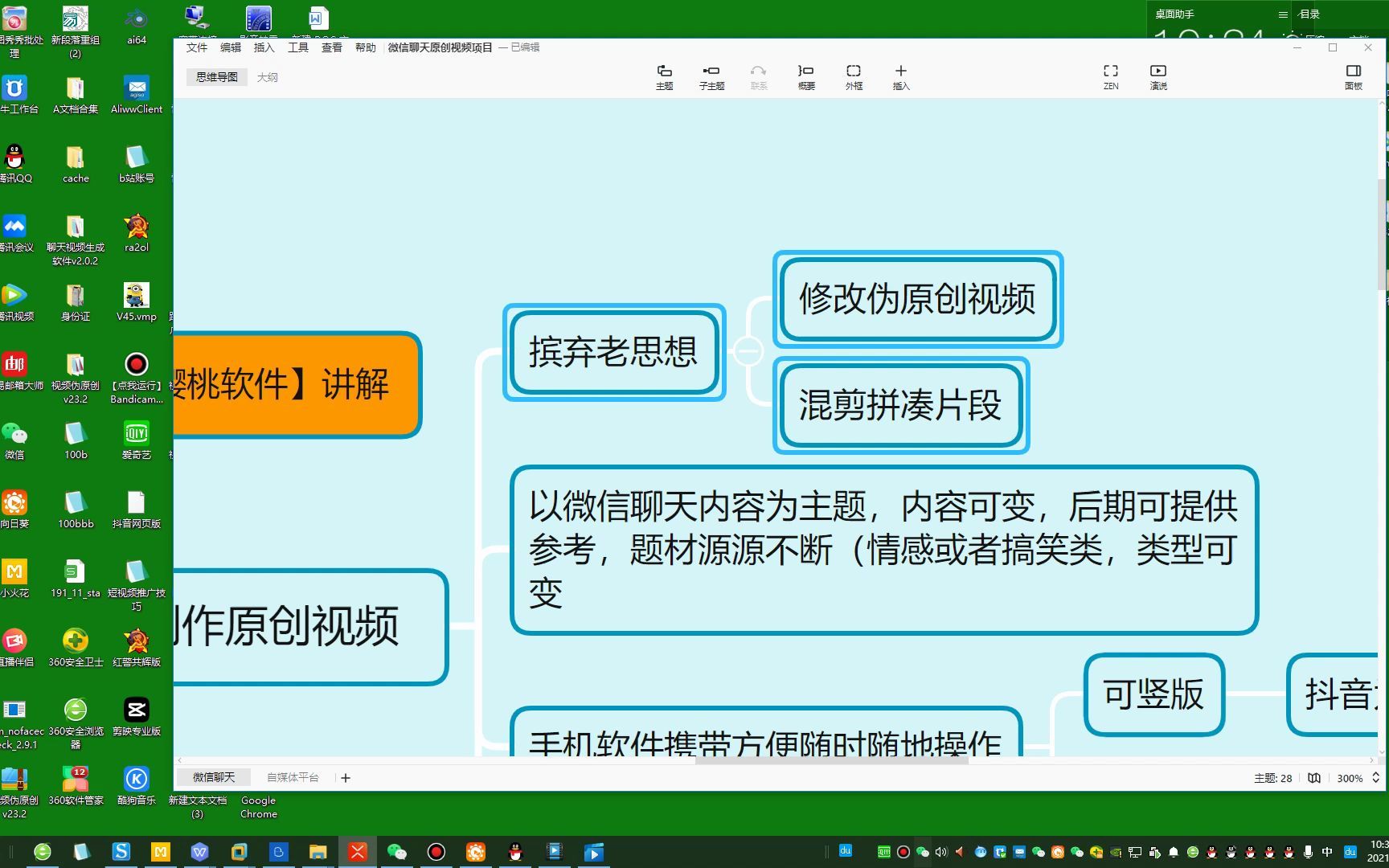Open the 文件 menu
Viewport: 1389px width, 868px height.
pyautogui.click(x=197, y=47)
